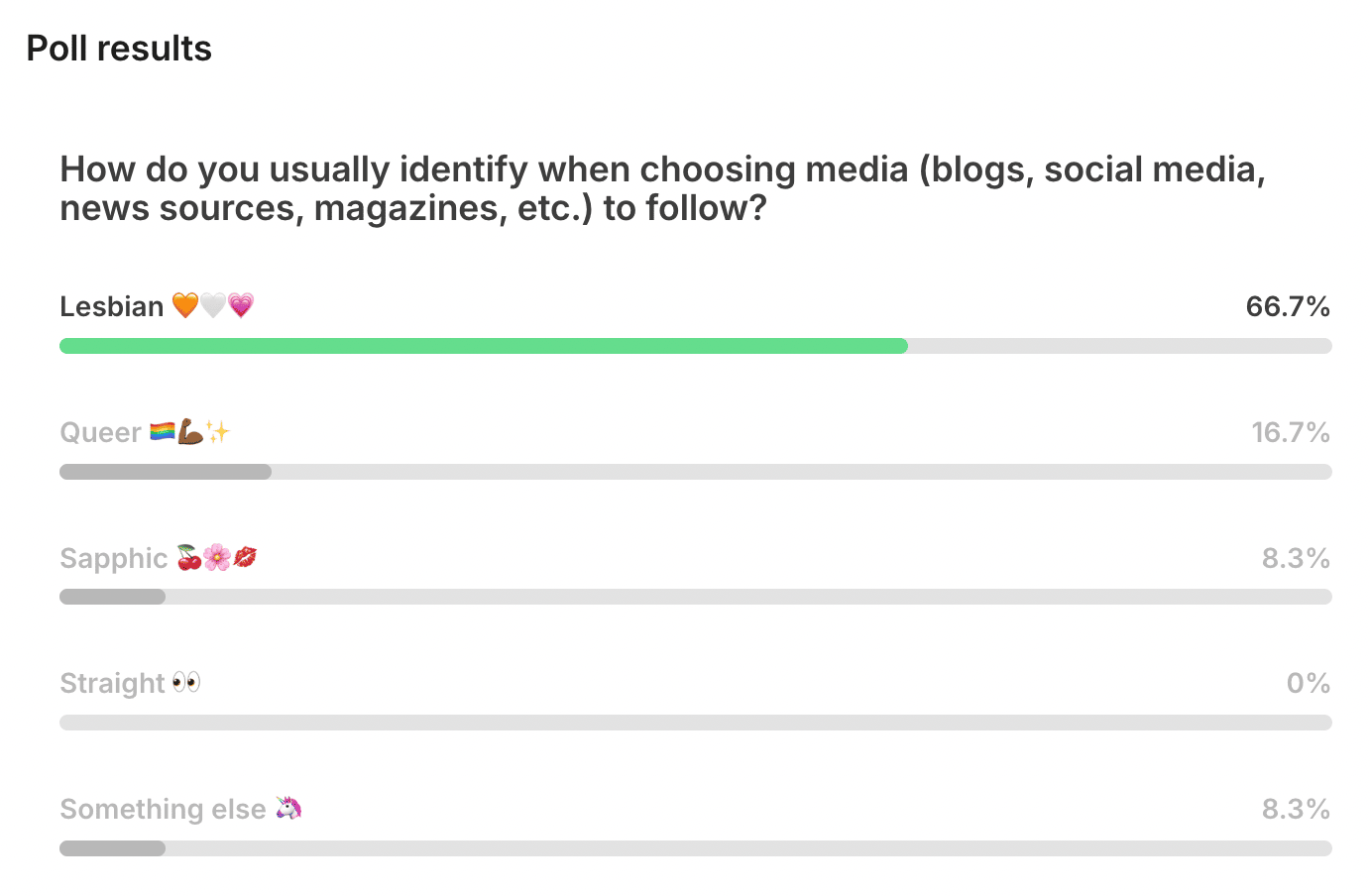
Task: Choose the Sapphic poll option label
Action: coord(113,558)
